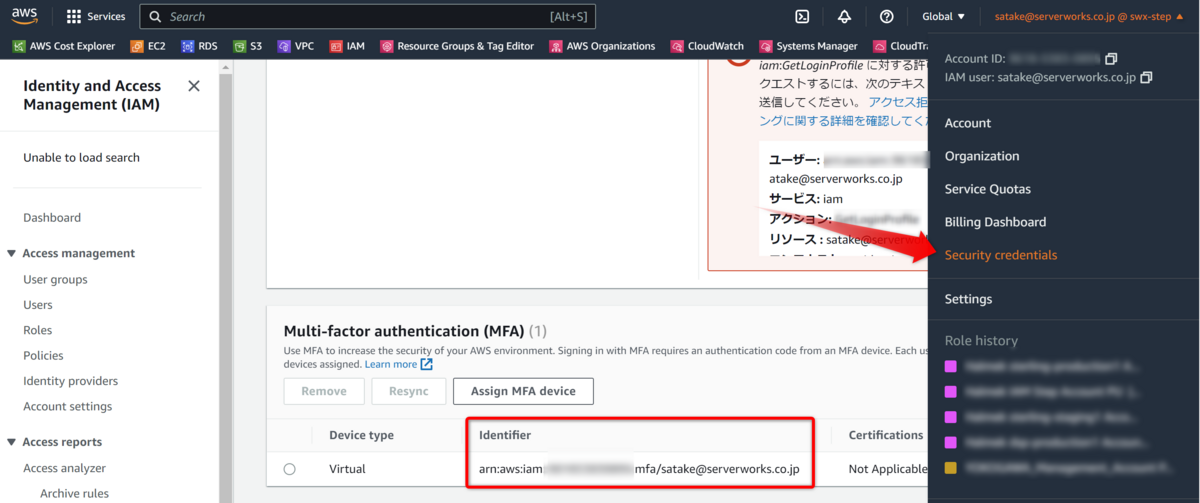The height and width of the screenshot is (503, 1200).
Task: Open Billing Dashboard menu item
Action: coord(995,222)
